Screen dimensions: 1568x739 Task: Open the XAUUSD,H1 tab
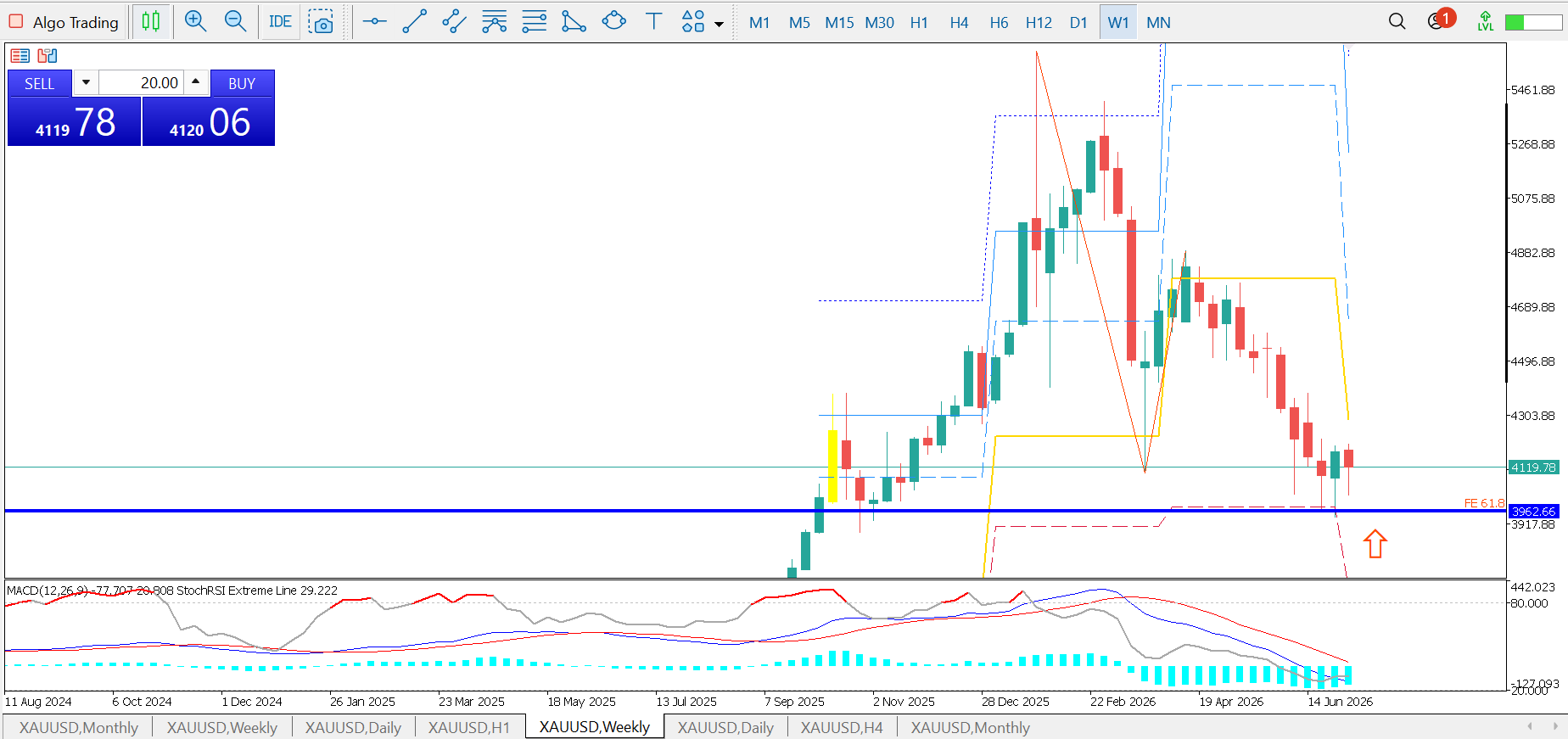[x=469, y=727]
